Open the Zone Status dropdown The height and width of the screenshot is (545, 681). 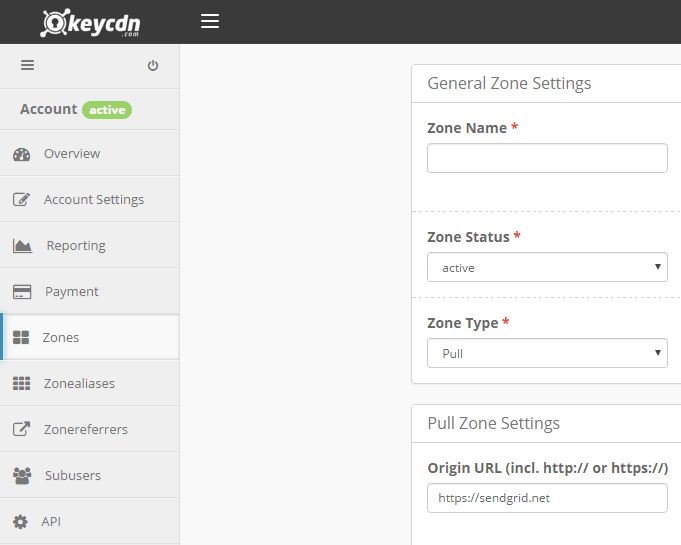point(547,268)
